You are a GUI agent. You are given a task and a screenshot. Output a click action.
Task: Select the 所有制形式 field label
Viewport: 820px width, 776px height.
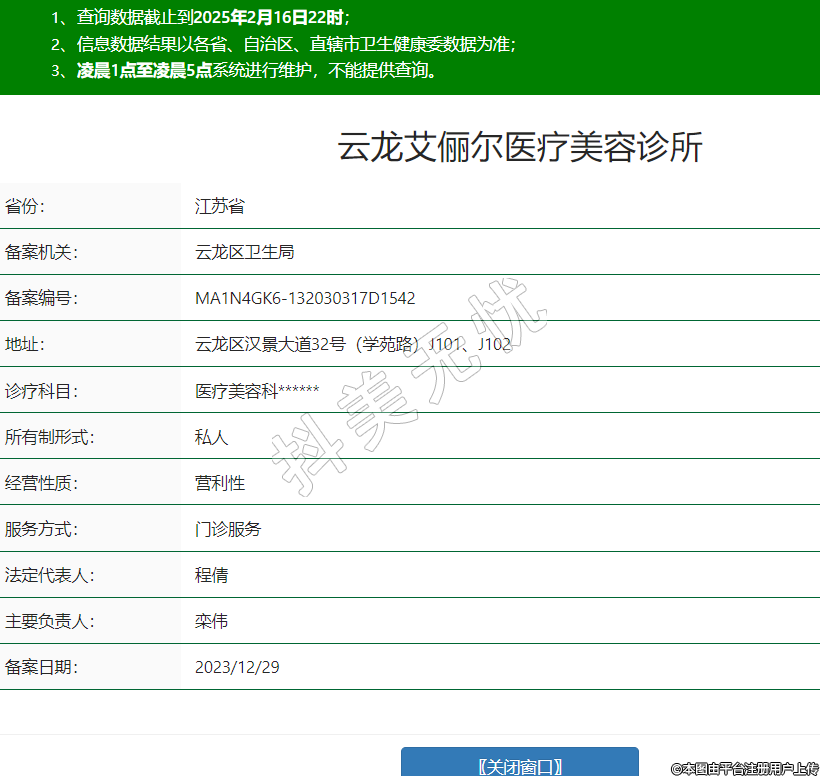click(49, 437)
